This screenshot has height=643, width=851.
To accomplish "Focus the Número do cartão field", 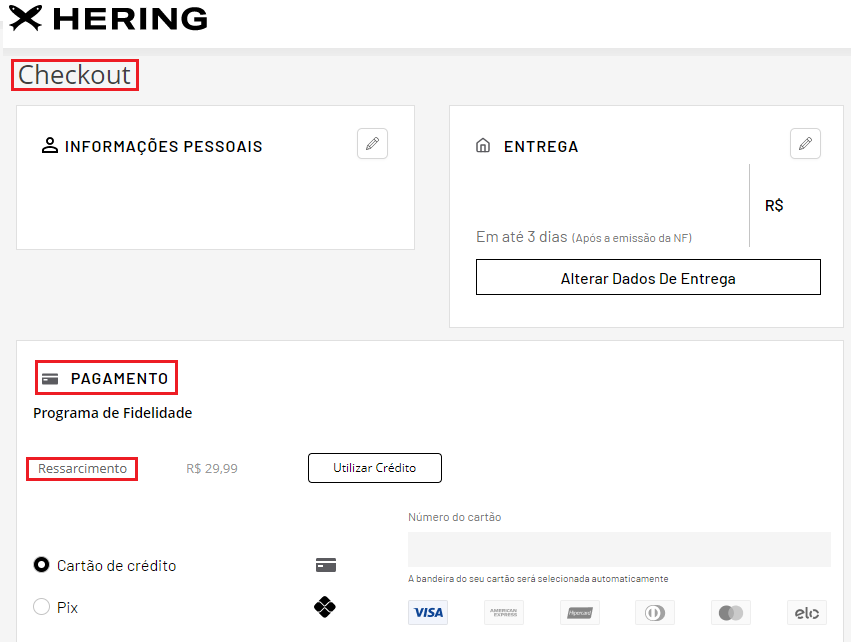I will [619, 550].
